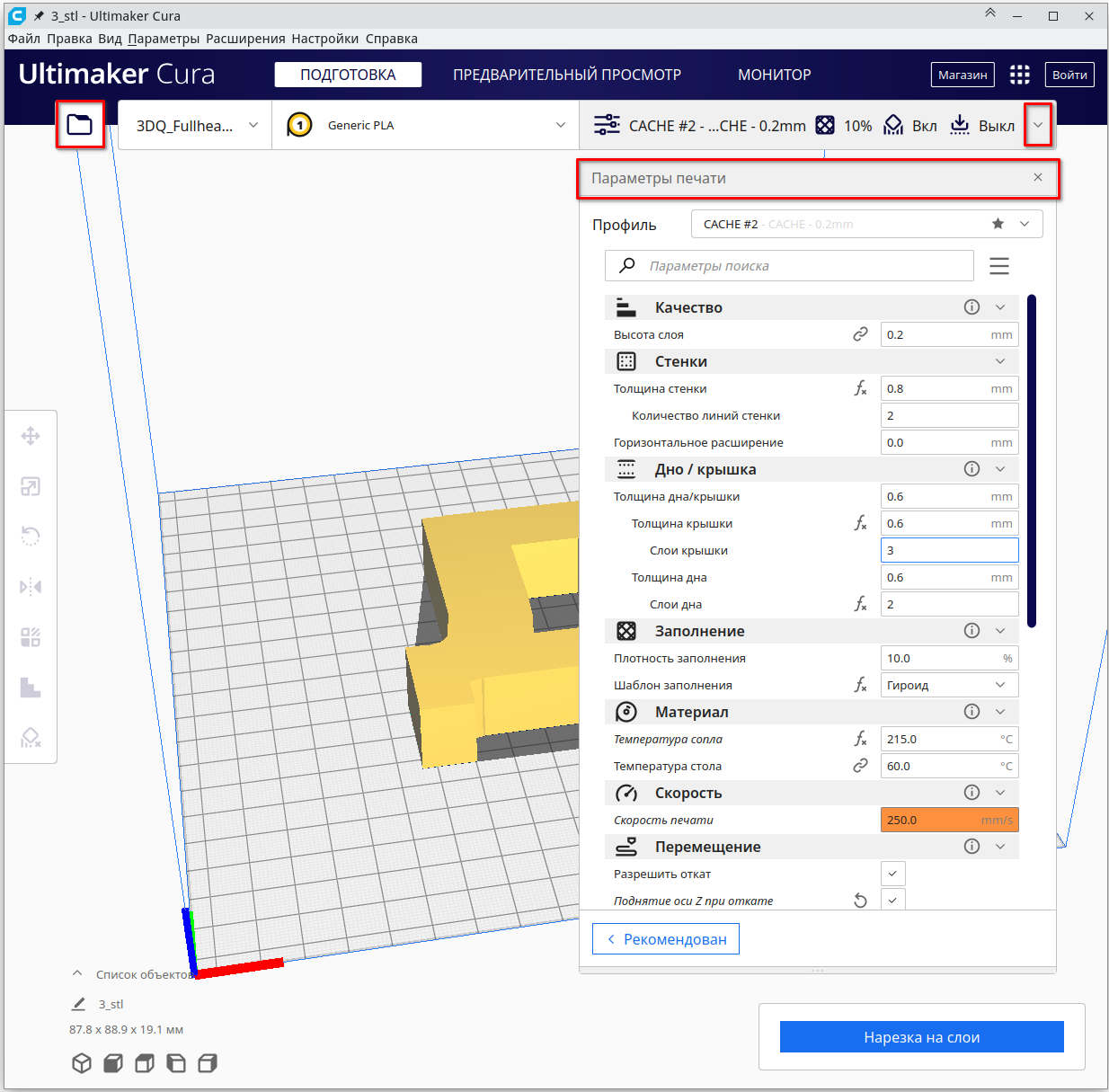The width and height of the screenshot is (1109, 1092).
Task: Collapse the 'Качество' settings section
Action: click(1000, 307)
